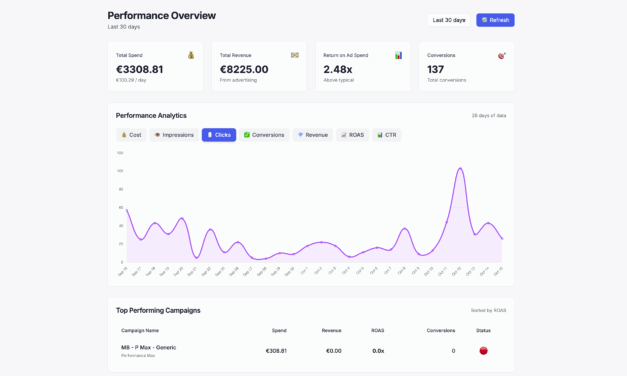
Task: Click the chart icon on ROAS tab
Action: coord(344,135)
